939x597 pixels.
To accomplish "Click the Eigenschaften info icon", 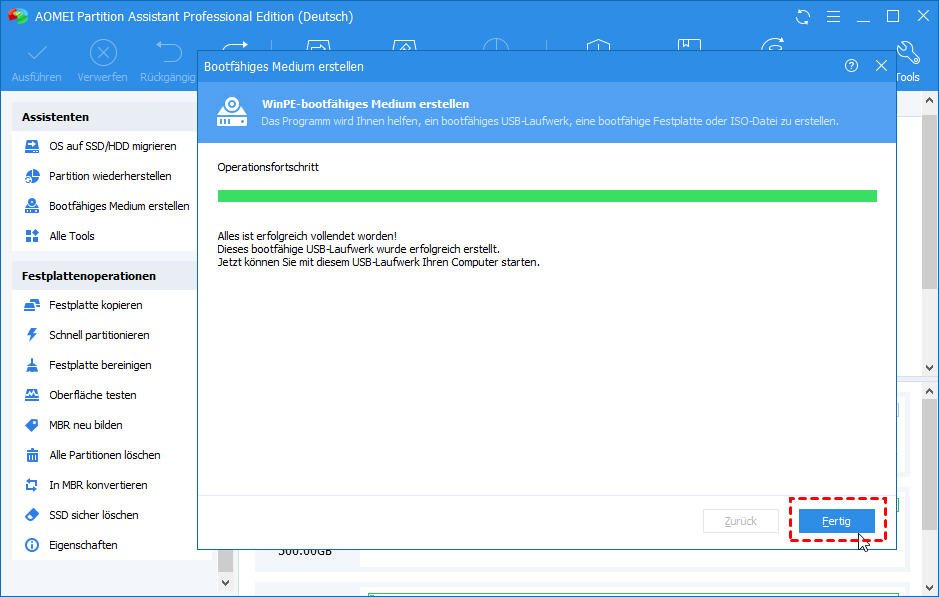I will tap(32, 545).
